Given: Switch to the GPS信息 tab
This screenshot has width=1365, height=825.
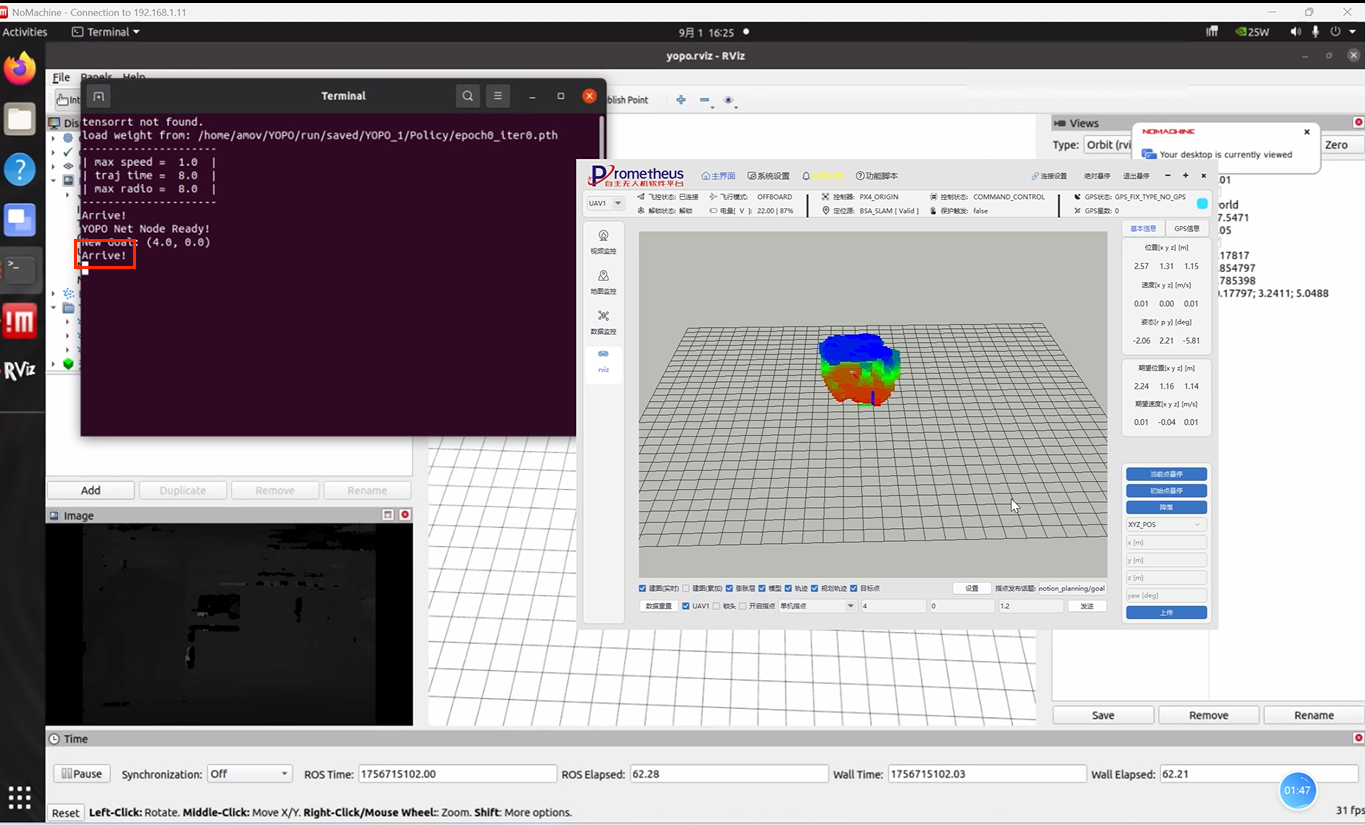Looking at the screenshot, I should click(1187, 228).
